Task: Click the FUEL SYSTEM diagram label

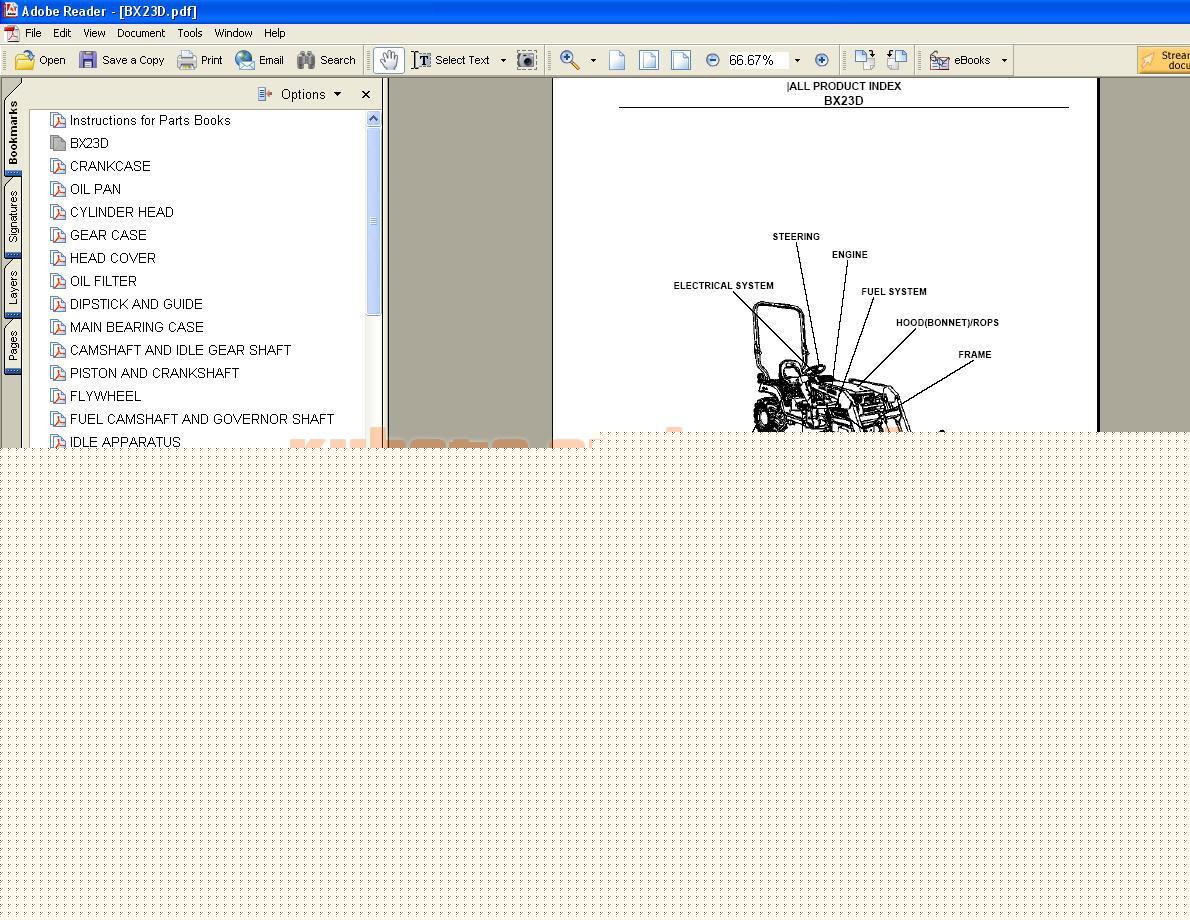Action: pyautogui.click(x=893, y=291)
